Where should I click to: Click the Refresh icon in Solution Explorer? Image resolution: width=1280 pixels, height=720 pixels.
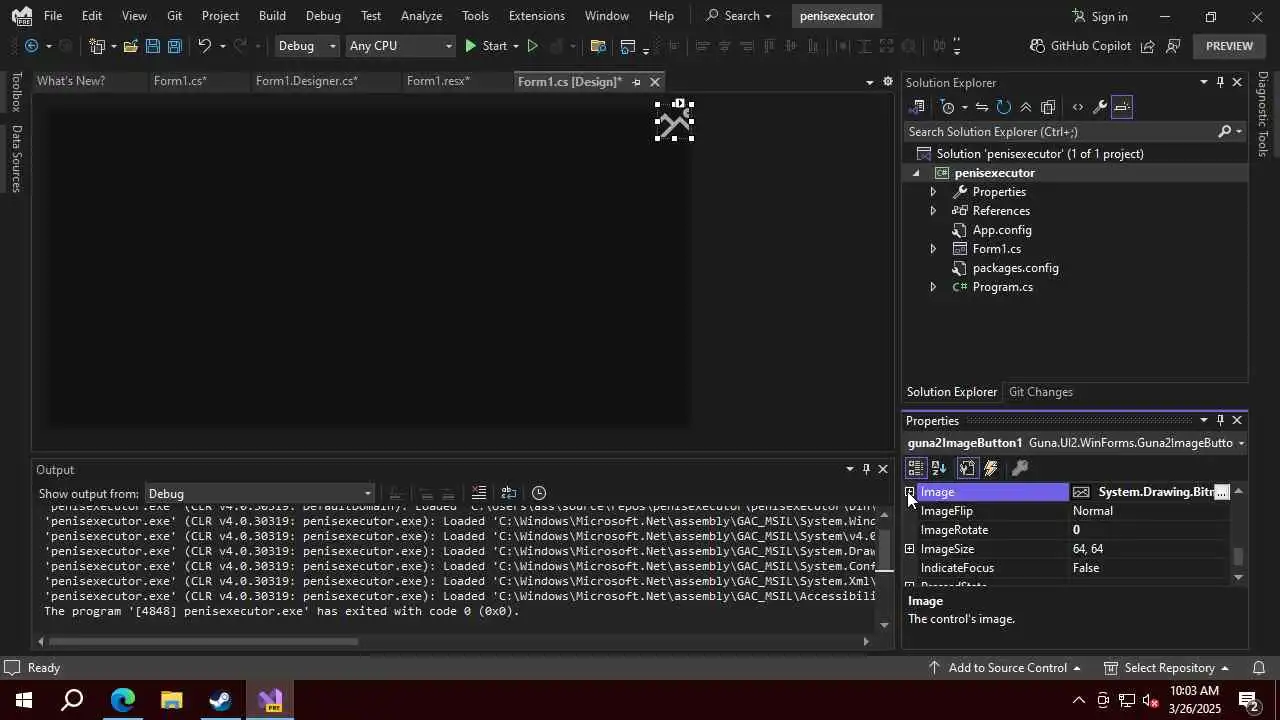click(x=1003, y=107)
